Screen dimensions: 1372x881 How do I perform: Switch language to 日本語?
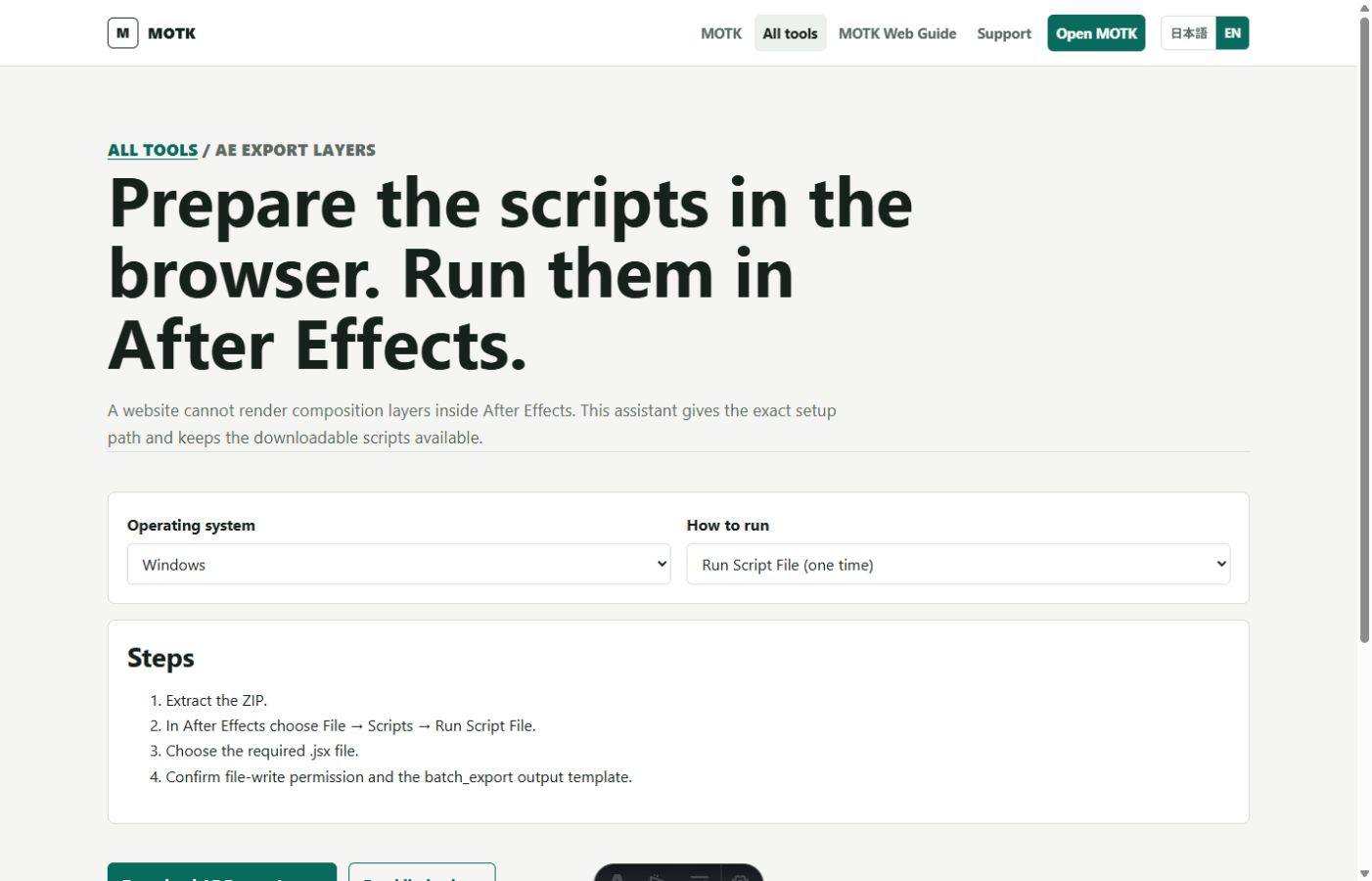(1189, 33)
